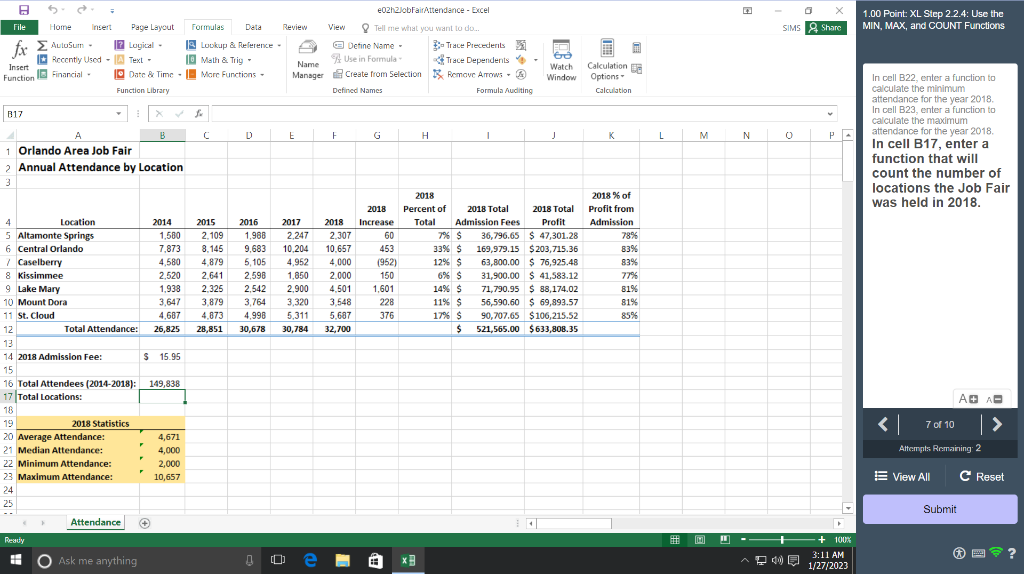This screenshot has width=1024, height=574.
Task: Click Tell me what you want search
Action: 426,28
